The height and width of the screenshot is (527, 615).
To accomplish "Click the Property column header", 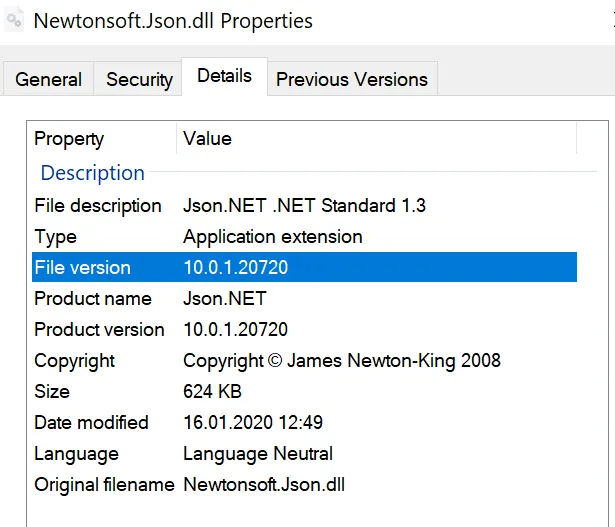I will (69, 139).
